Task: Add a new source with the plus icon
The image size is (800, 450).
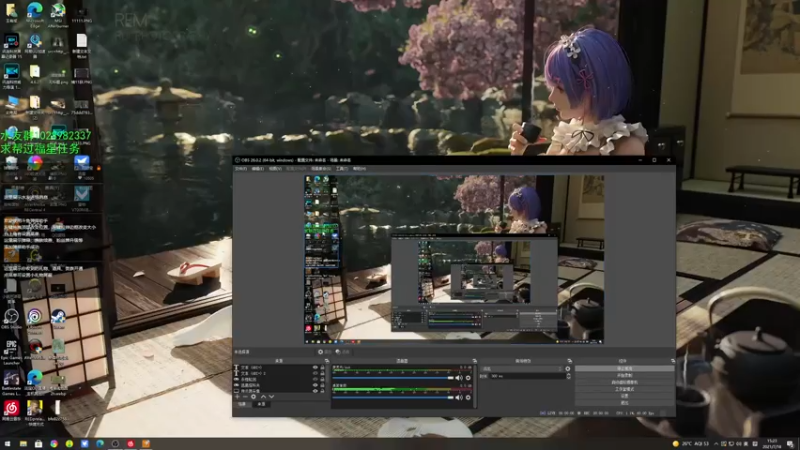Action: [237, 397]
